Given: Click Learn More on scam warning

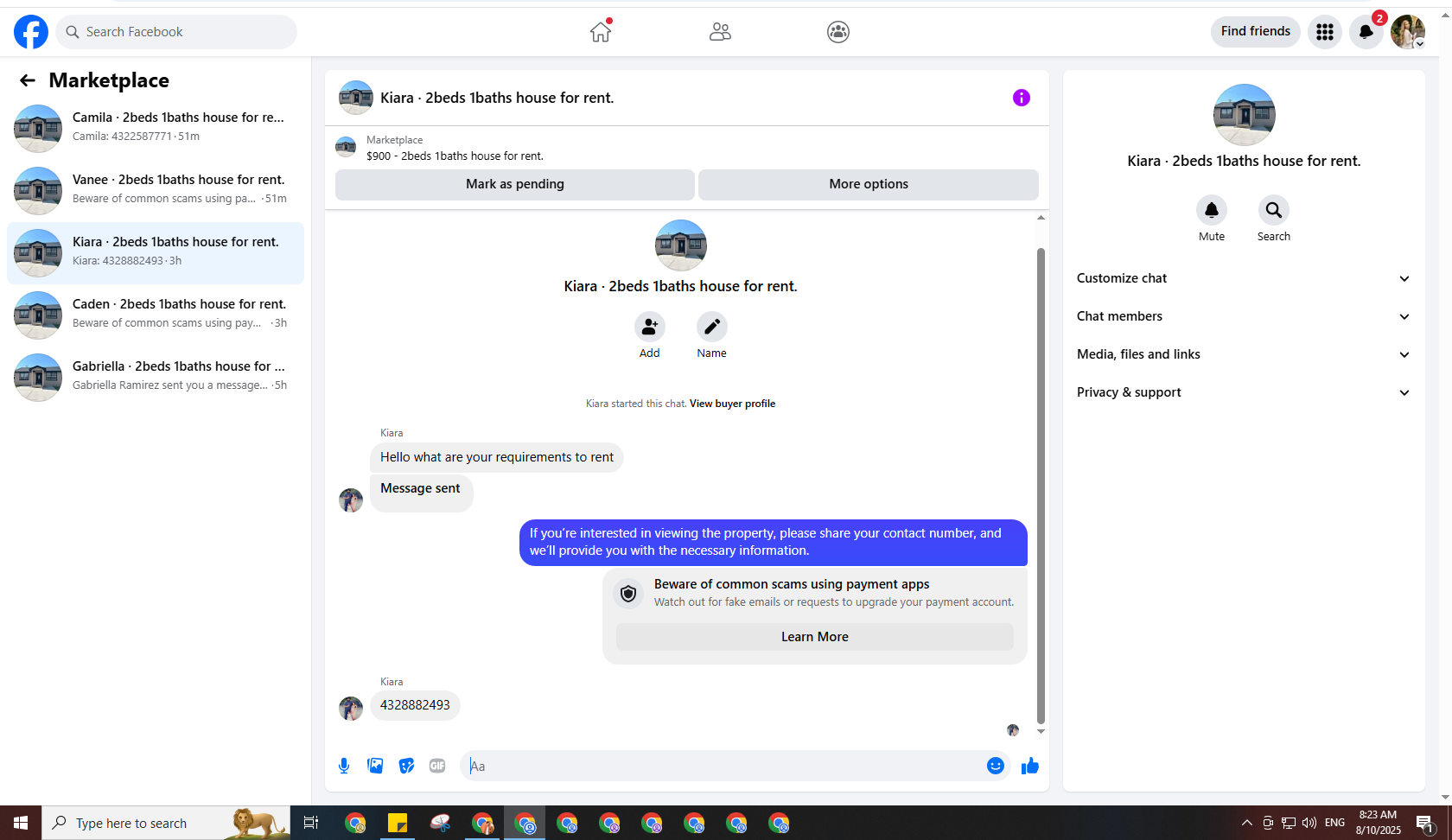Looking at the screenshot, I should [x=815, y=637].
